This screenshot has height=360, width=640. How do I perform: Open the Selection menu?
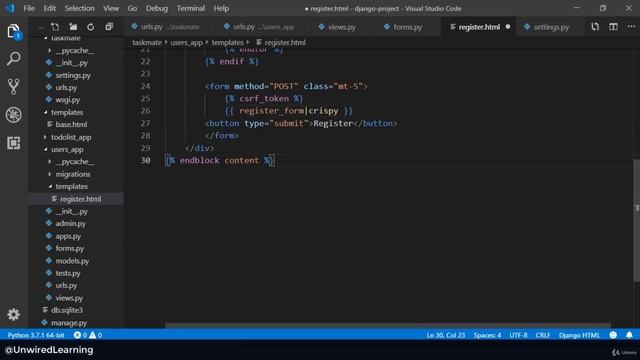coord(79,8)
